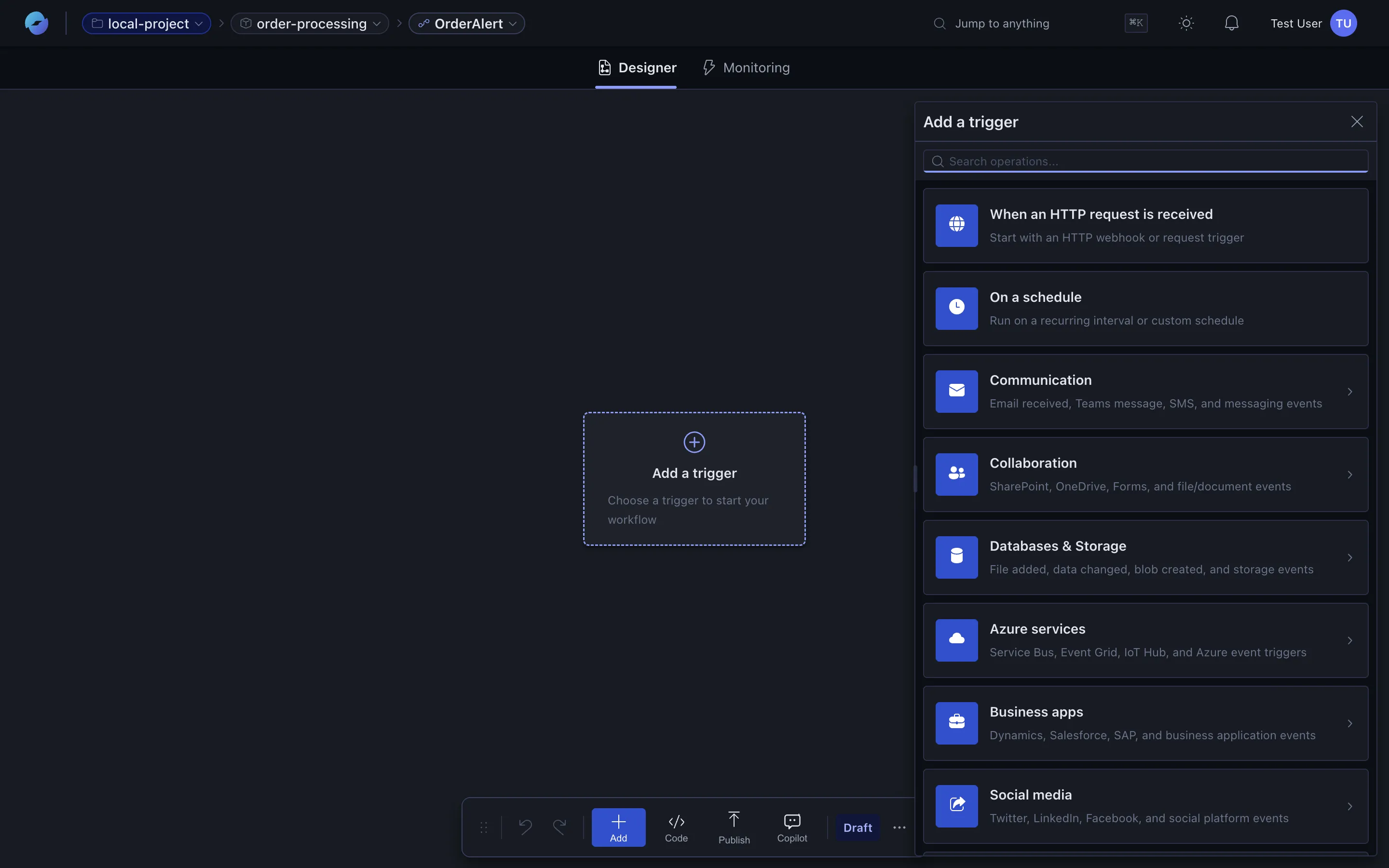Click the Azure services description text
This screenshot has width=1389, height=868.
[1147, 652]
